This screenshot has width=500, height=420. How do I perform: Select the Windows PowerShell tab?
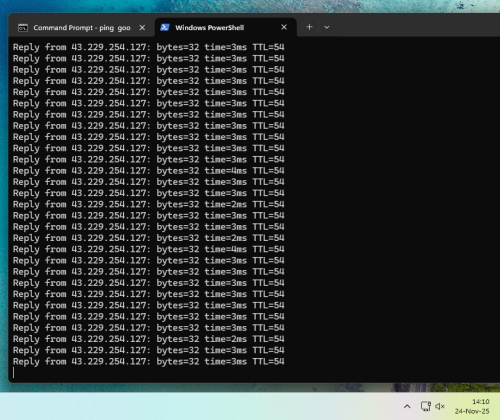[x=226, y=28]
